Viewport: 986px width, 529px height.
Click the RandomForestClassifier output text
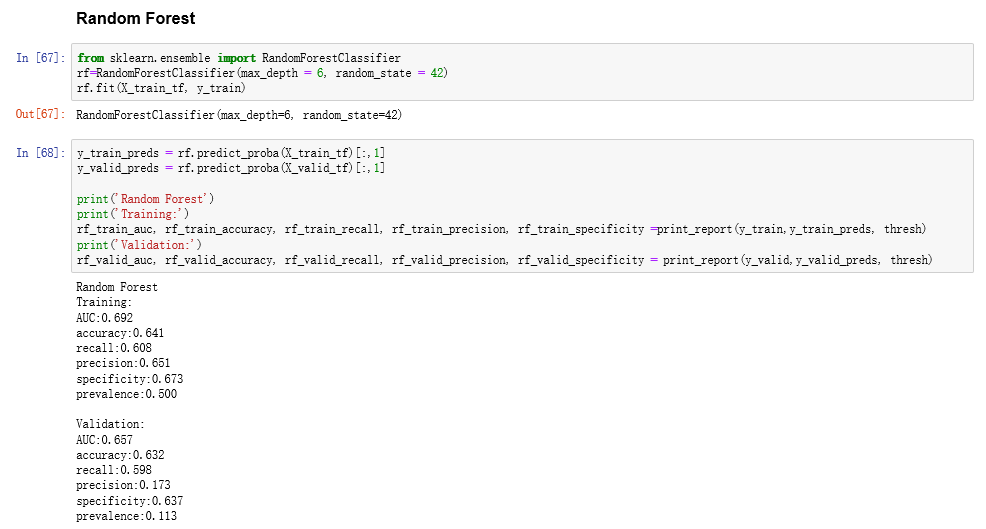[x=239, y=115]
